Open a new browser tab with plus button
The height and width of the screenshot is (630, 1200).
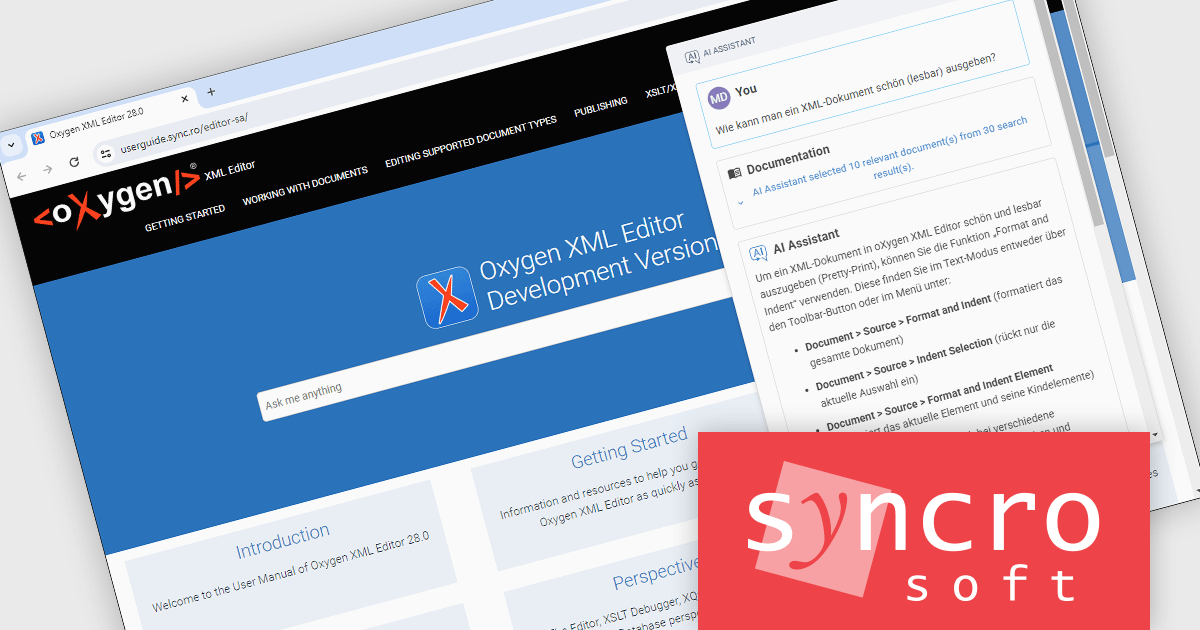coord(211,92)
